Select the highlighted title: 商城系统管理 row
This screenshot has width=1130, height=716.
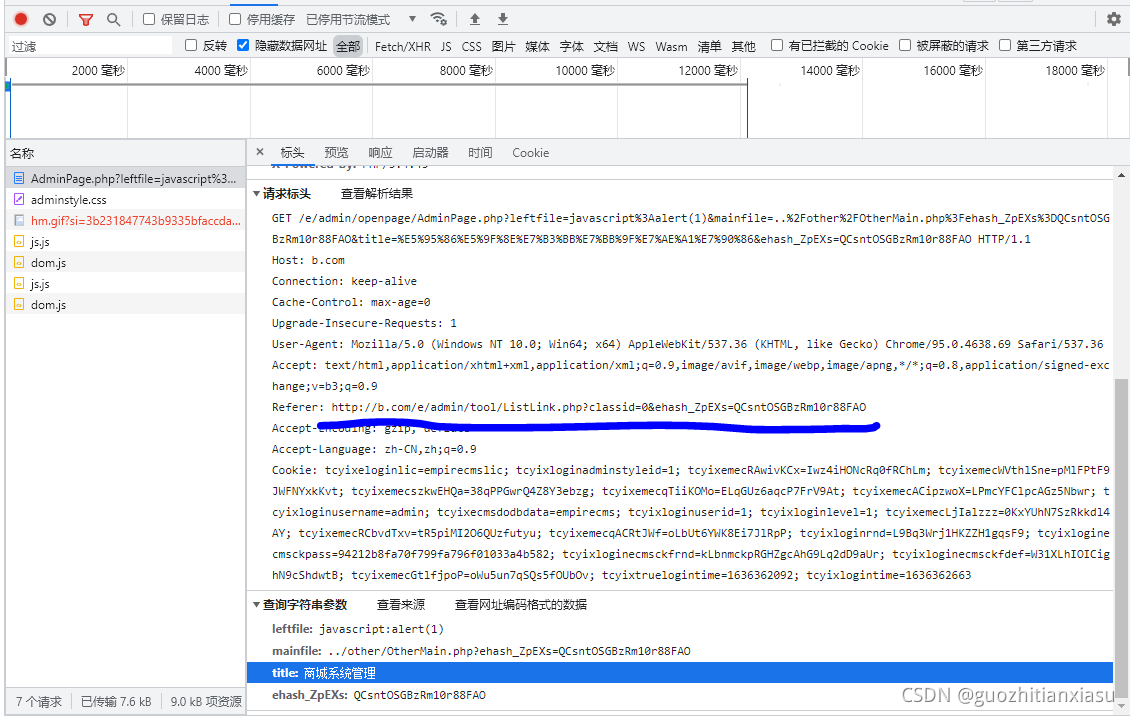point(680,673)
